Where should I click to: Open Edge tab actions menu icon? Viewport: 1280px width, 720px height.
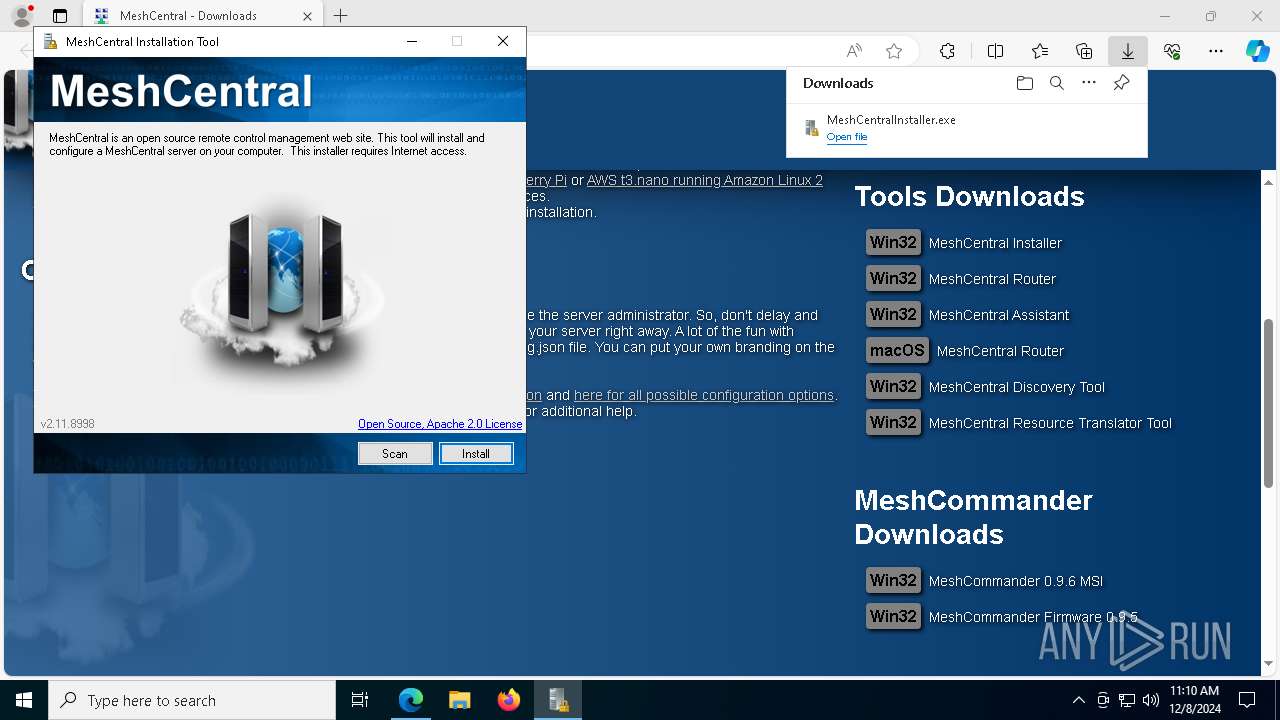60,16
